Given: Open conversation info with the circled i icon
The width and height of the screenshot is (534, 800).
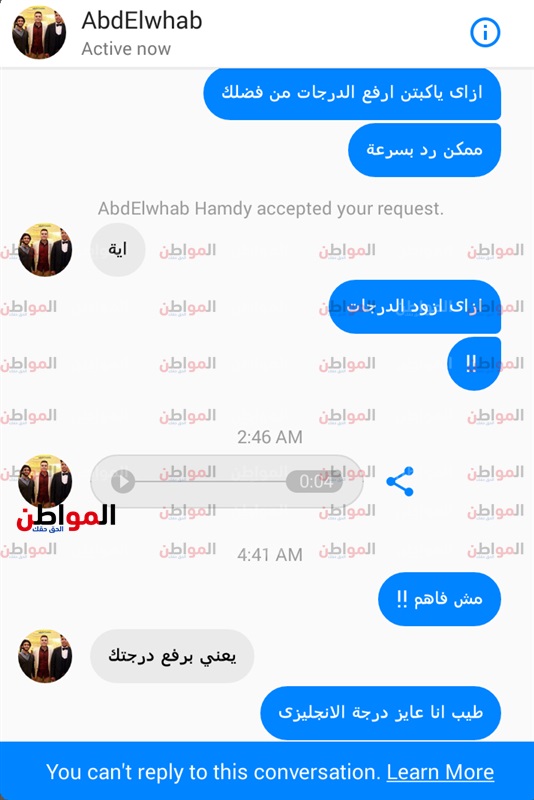Looking at the screenshot, I should [x=485, y=33].
